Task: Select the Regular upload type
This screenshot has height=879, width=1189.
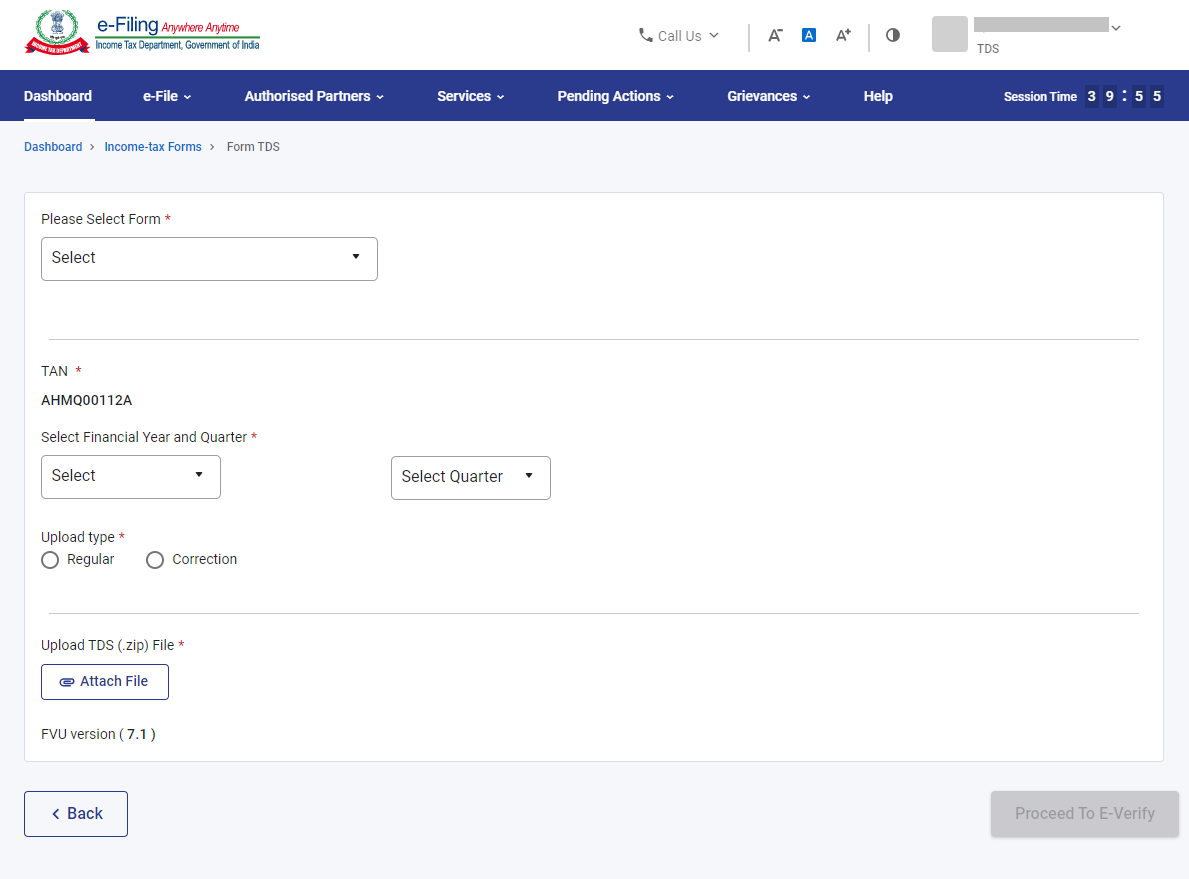Action: [x=50, y=560]
